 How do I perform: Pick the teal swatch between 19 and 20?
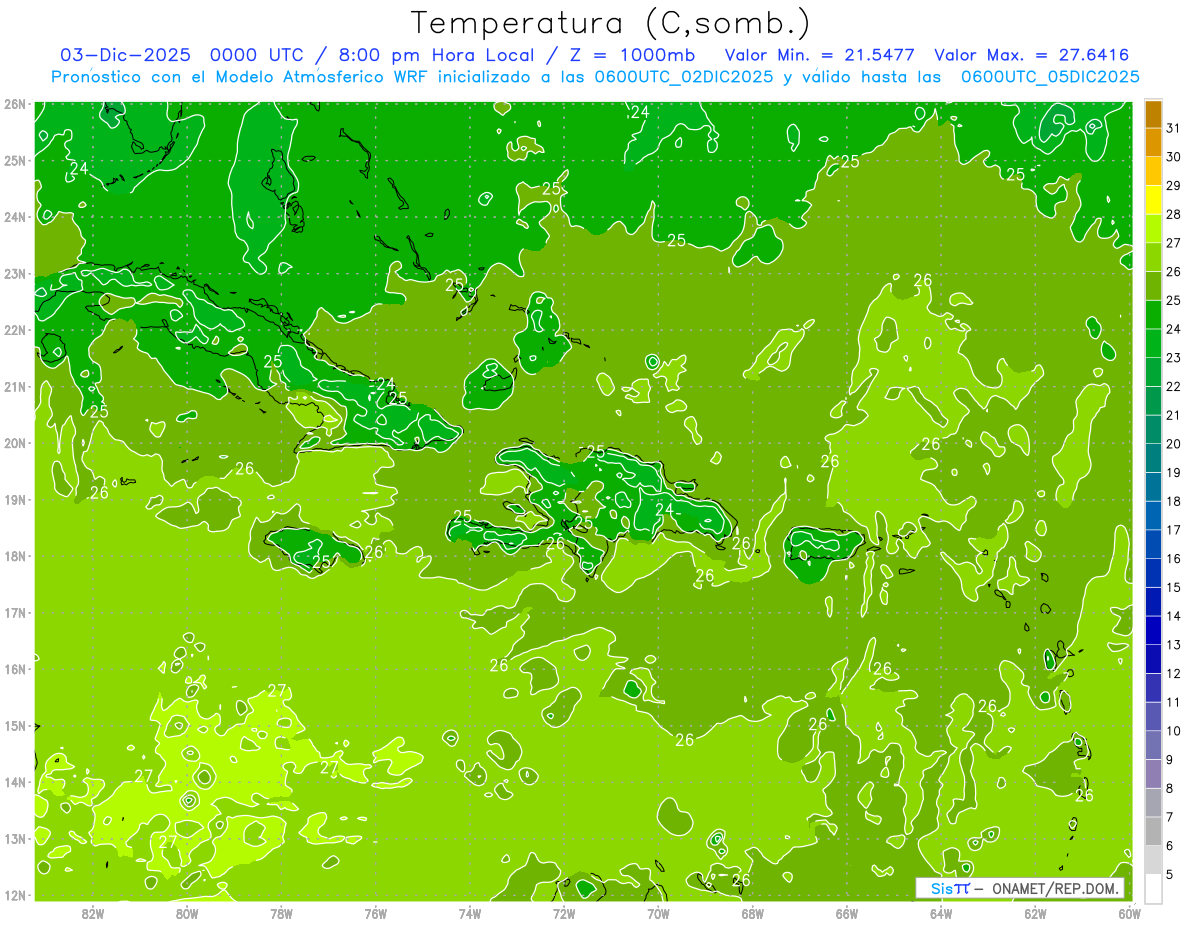tap(1153, 458)
